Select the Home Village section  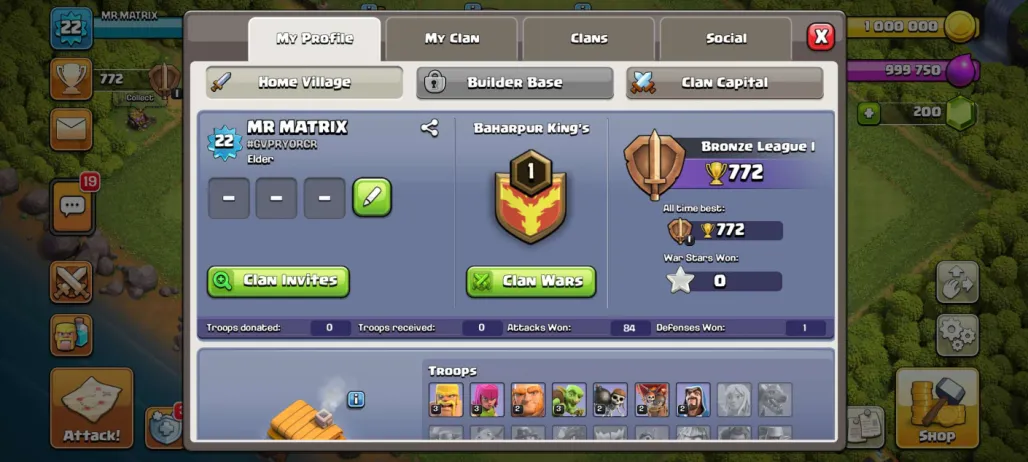click(x=304, y=83)
